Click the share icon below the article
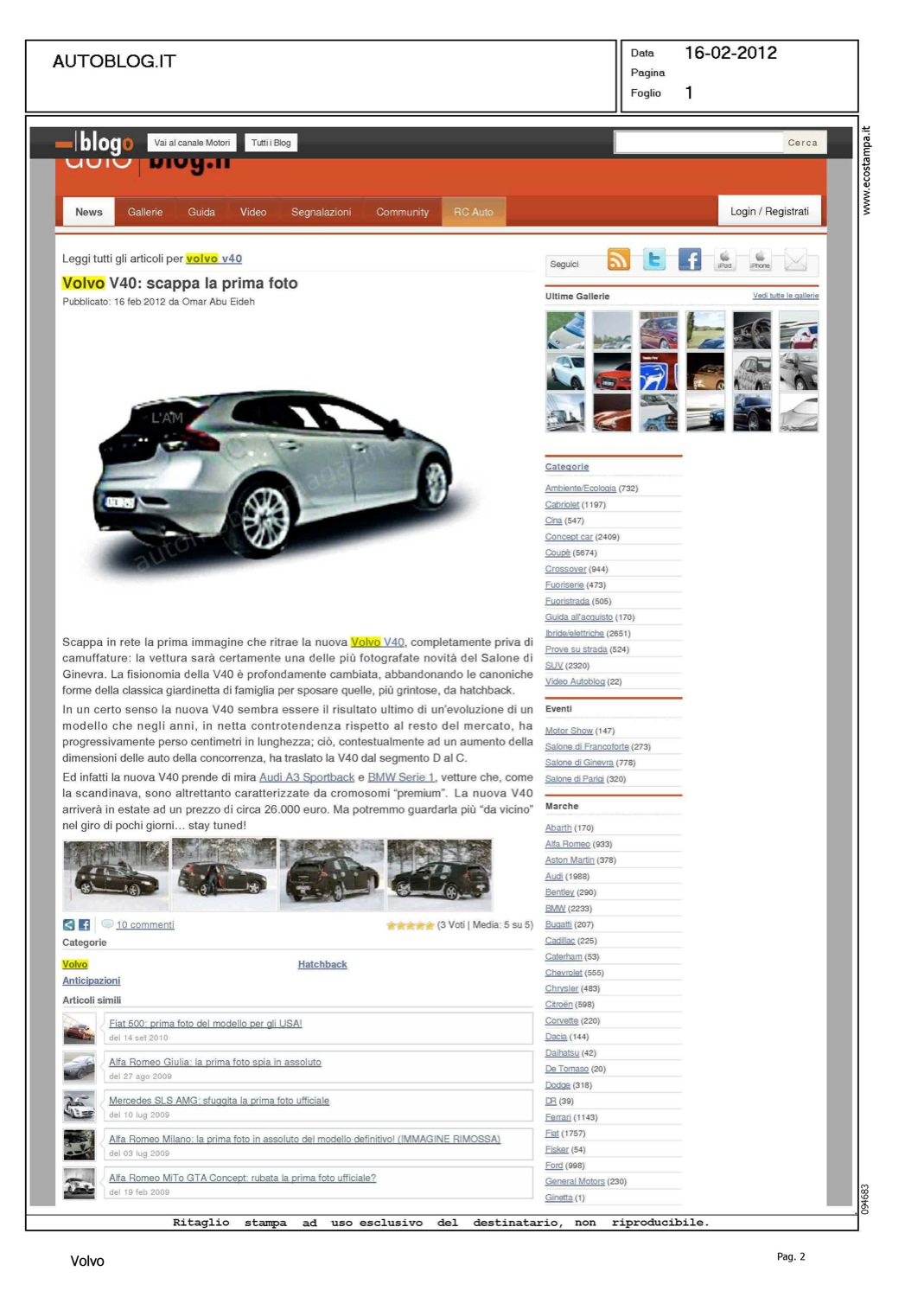Viewport: 924px width, 1297px height. pyautogui.click(x=69, y=925)
